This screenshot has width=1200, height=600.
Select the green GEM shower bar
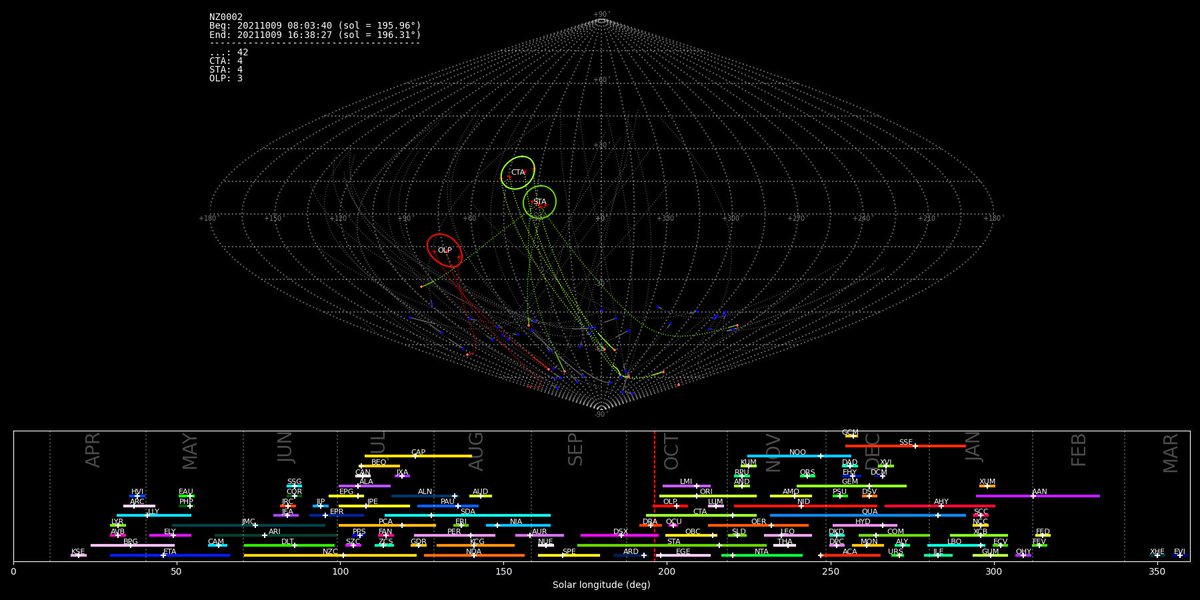[851, 486]
